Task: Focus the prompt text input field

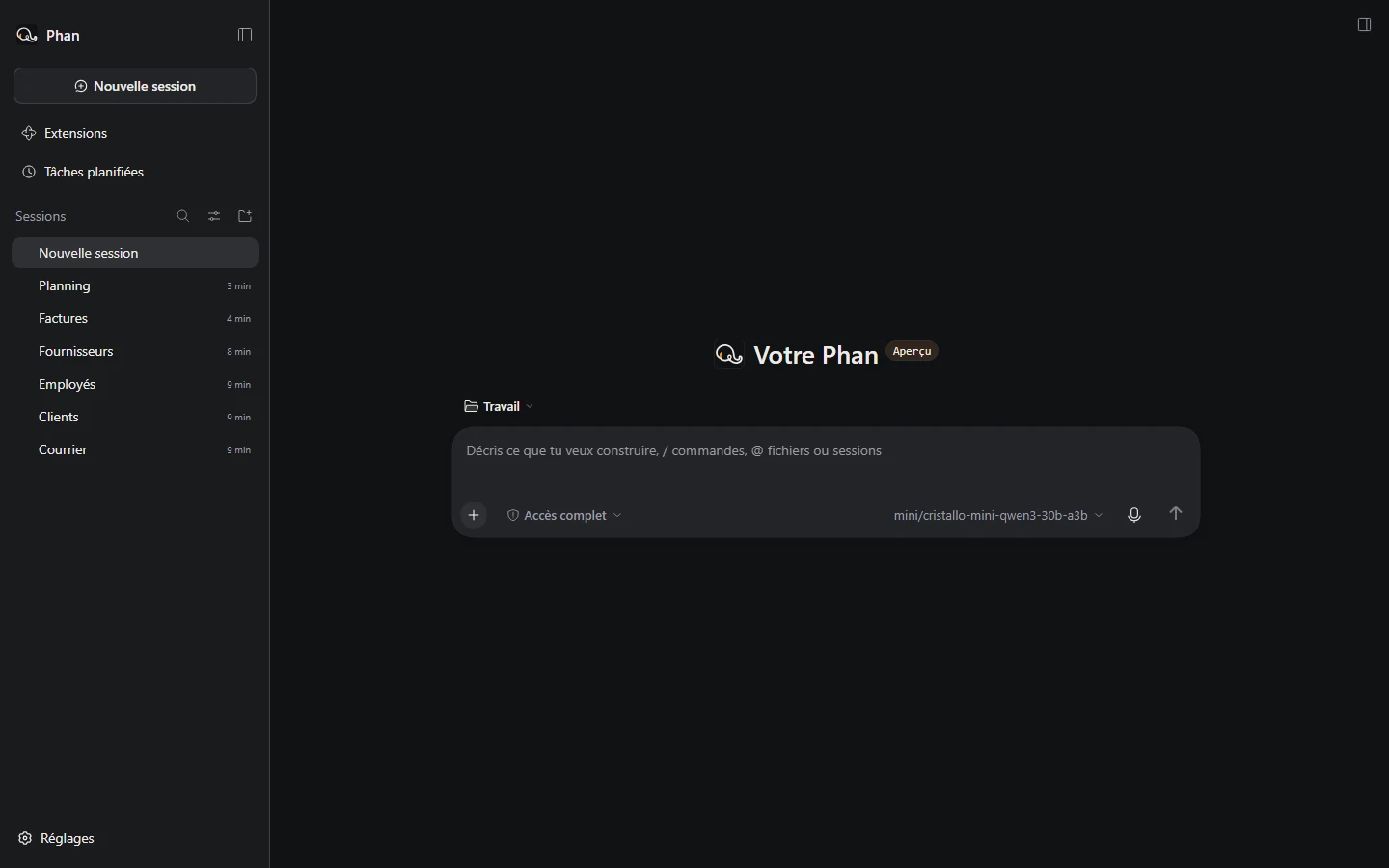Action: coord(826,461)
